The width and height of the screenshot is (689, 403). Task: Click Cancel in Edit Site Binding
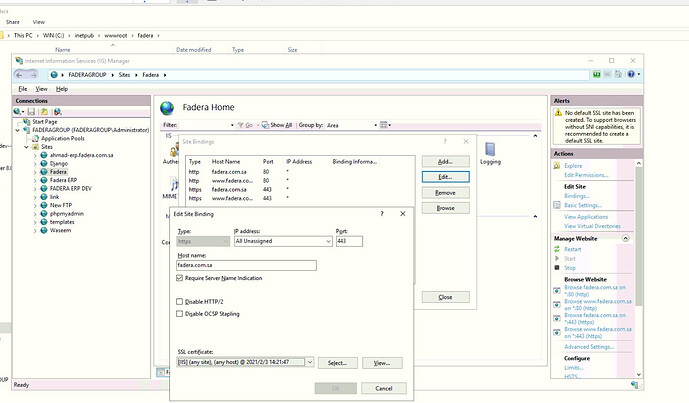[x=384, y=388]
